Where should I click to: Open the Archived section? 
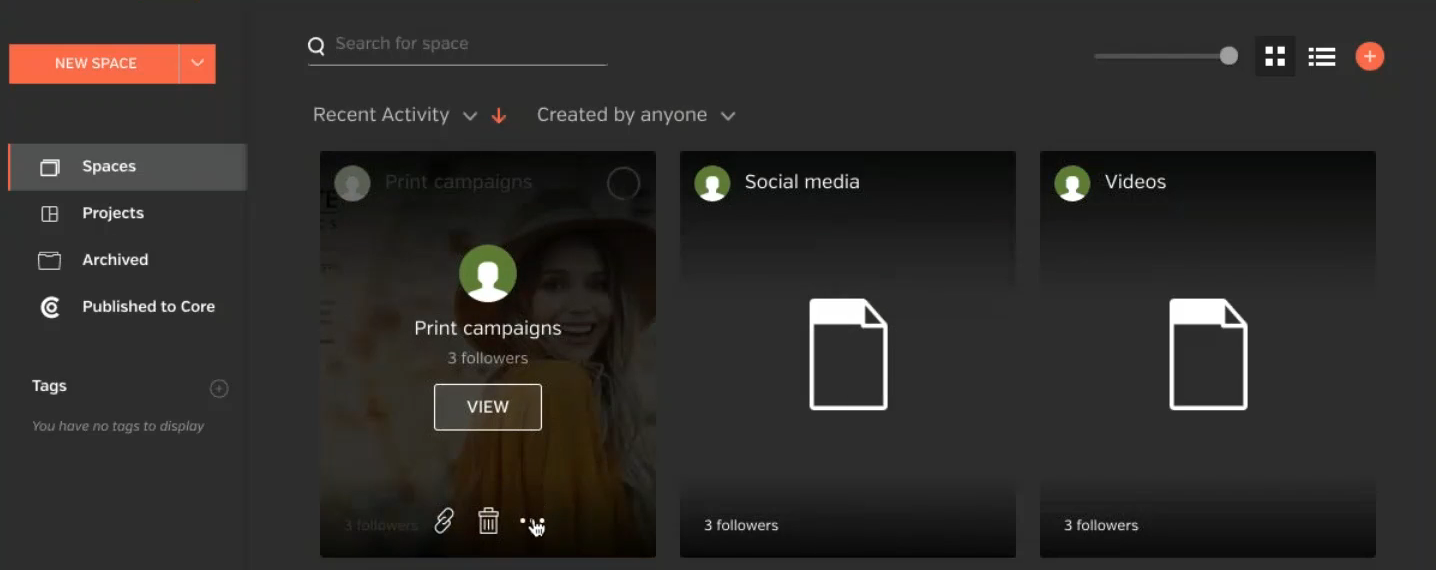(114, 260)
